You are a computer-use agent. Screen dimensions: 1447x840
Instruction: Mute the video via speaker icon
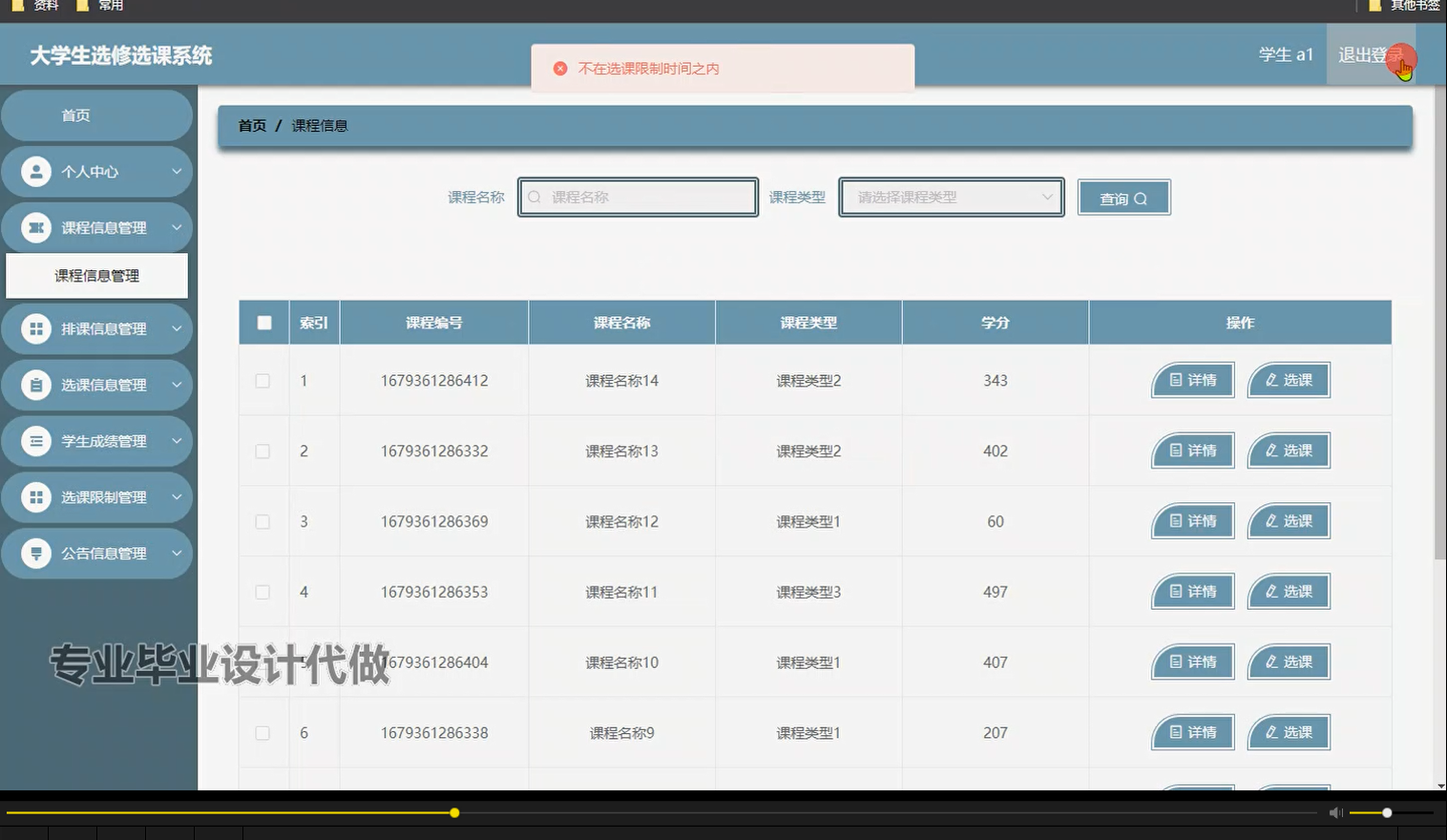click(x=1334, y=812)
